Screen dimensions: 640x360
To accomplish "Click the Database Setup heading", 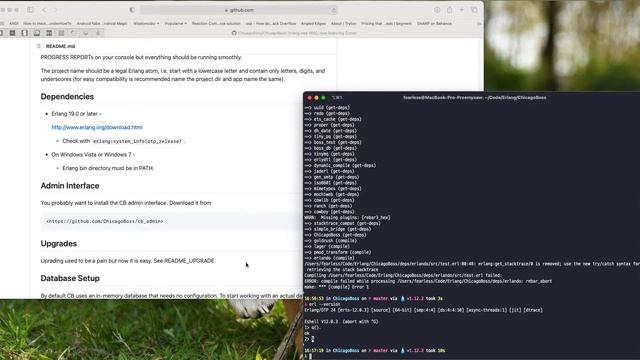I will click(70, 278).
